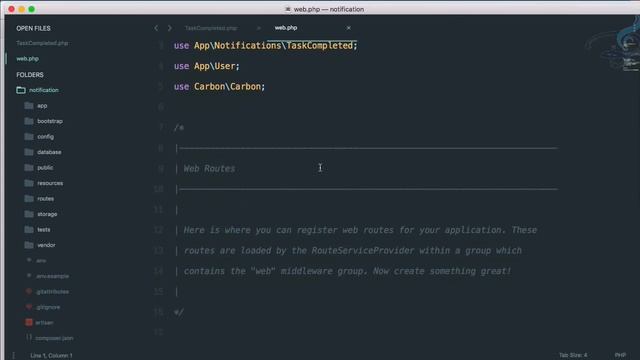Expand the app folder

pyautogui.click(x=36, y=106)
